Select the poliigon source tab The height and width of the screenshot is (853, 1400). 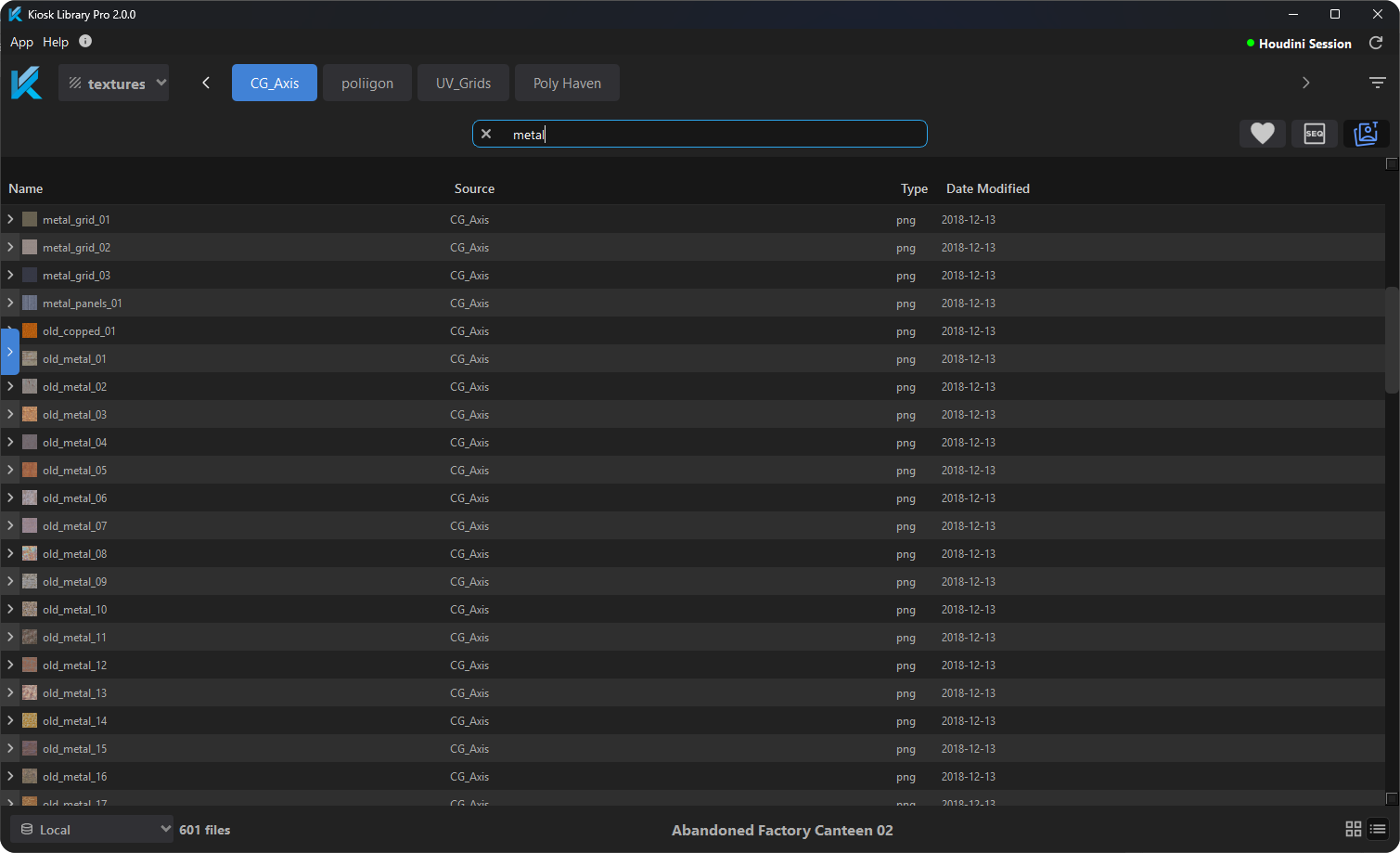pos(366,82)
